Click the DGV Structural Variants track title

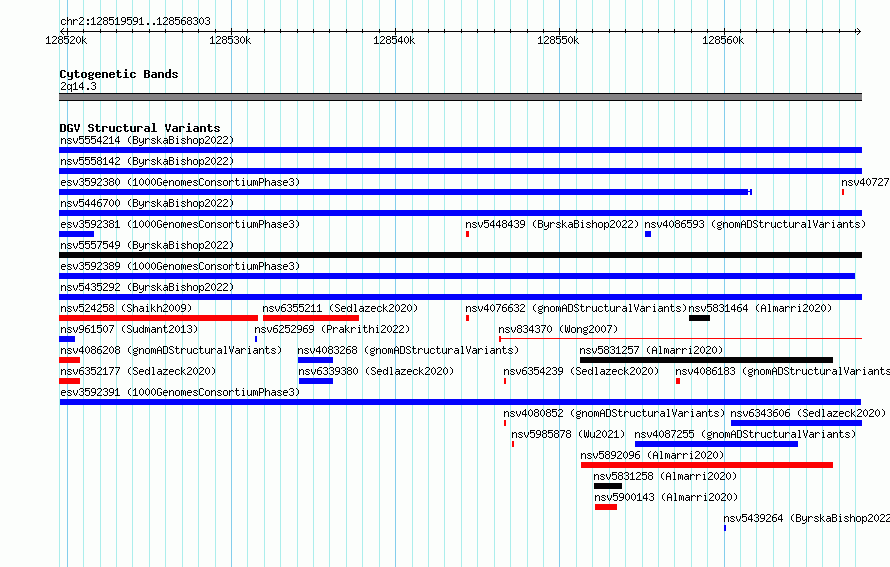point(140,128)
